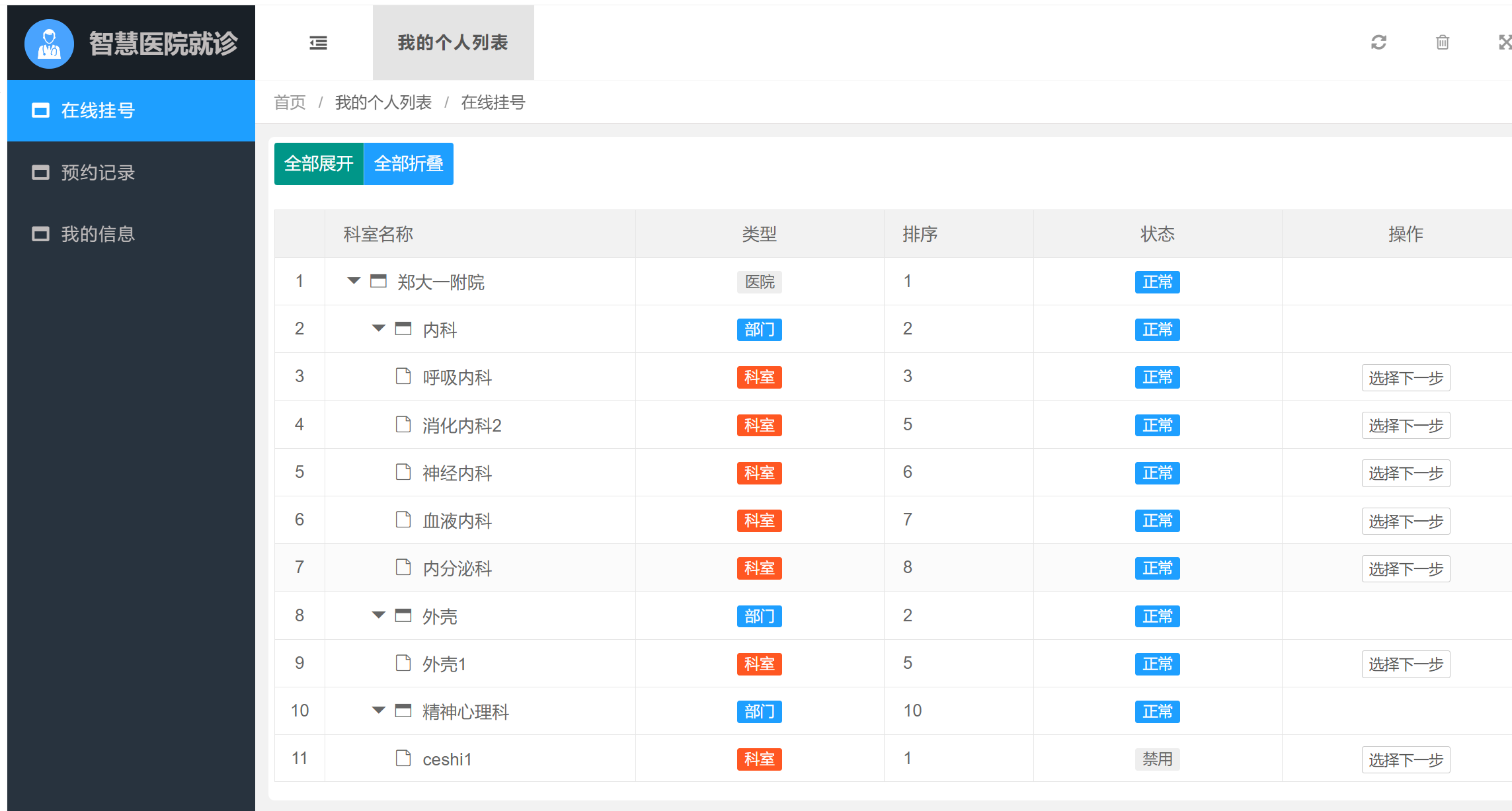The height and width of the screenshot is (811, 1512).
Task: Click the 禁用 status badge for ceshi1
Action: 1157,759
